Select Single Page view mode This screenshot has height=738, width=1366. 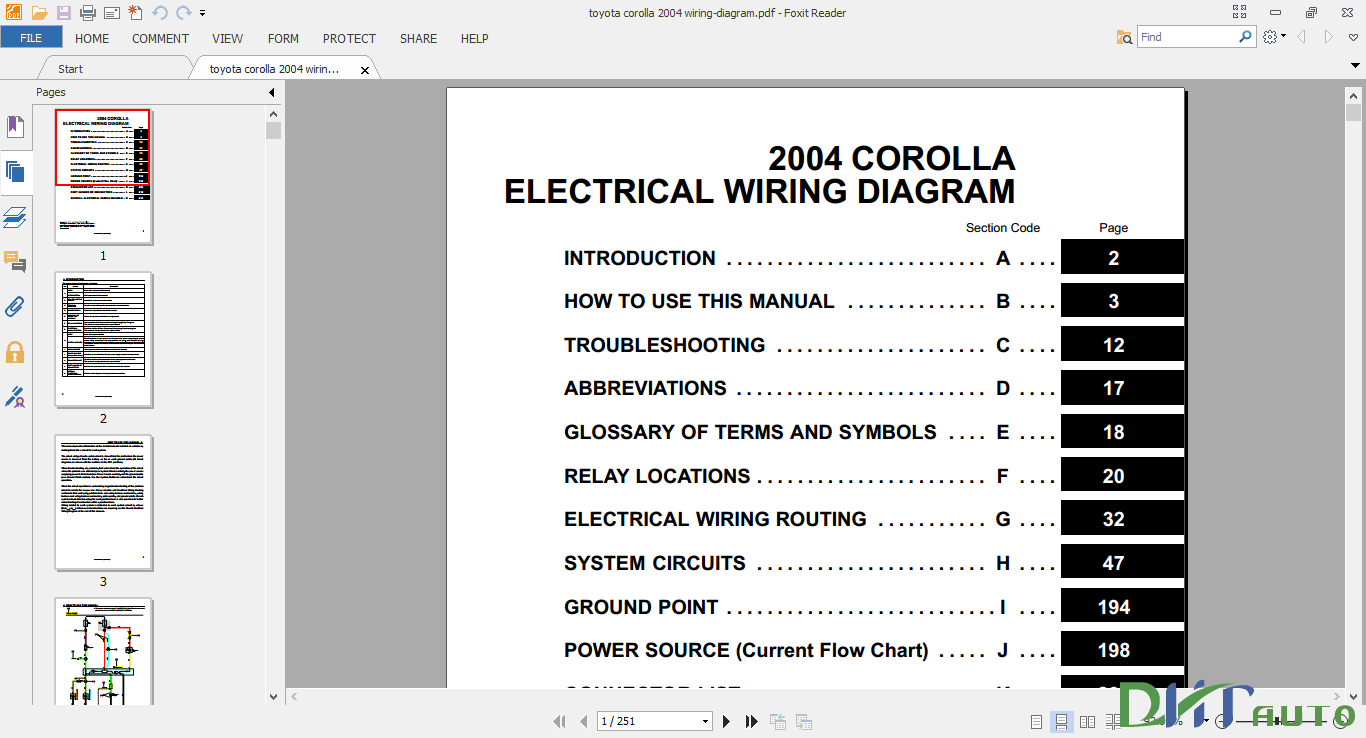(1037, 721)
